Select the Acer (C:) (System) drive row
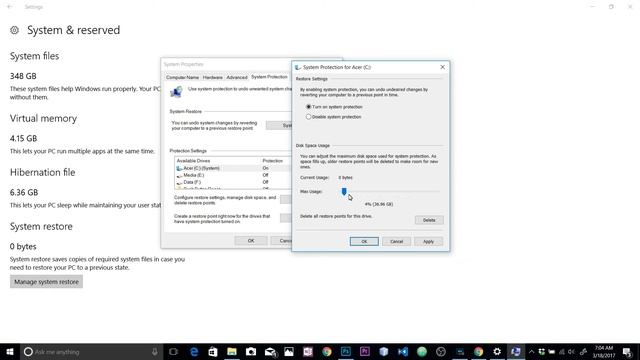Viewport: 640px width, 360px height. click(233, 168)
